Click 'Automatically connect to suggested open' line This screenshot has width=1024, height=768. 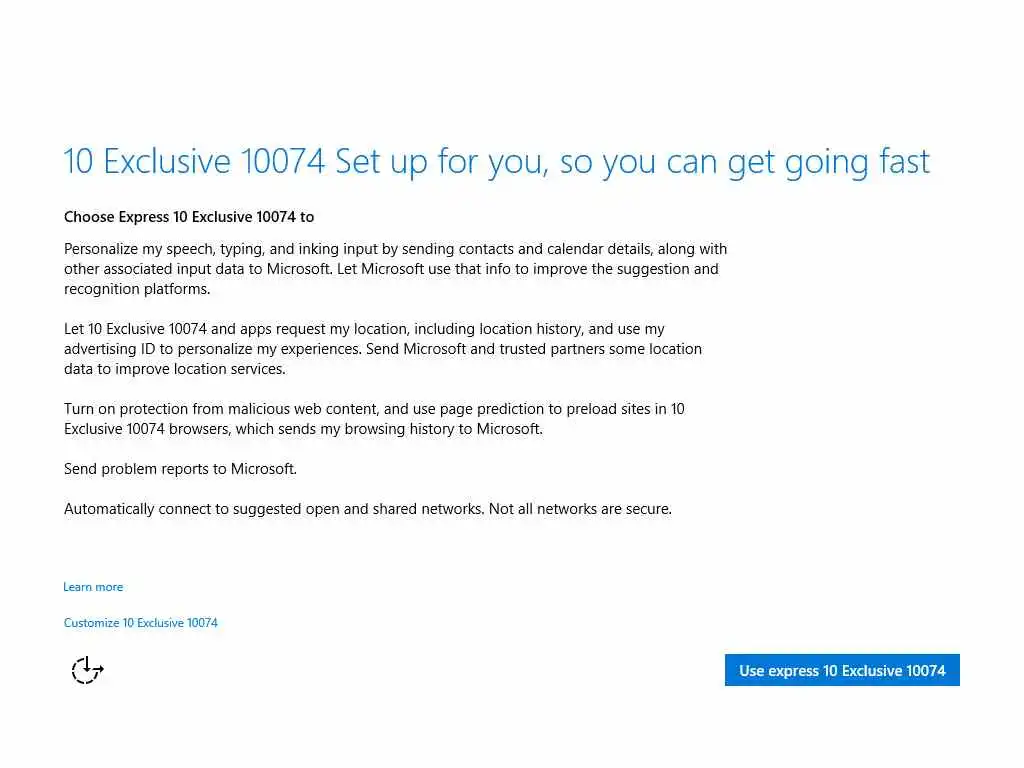tap(368, 509)
